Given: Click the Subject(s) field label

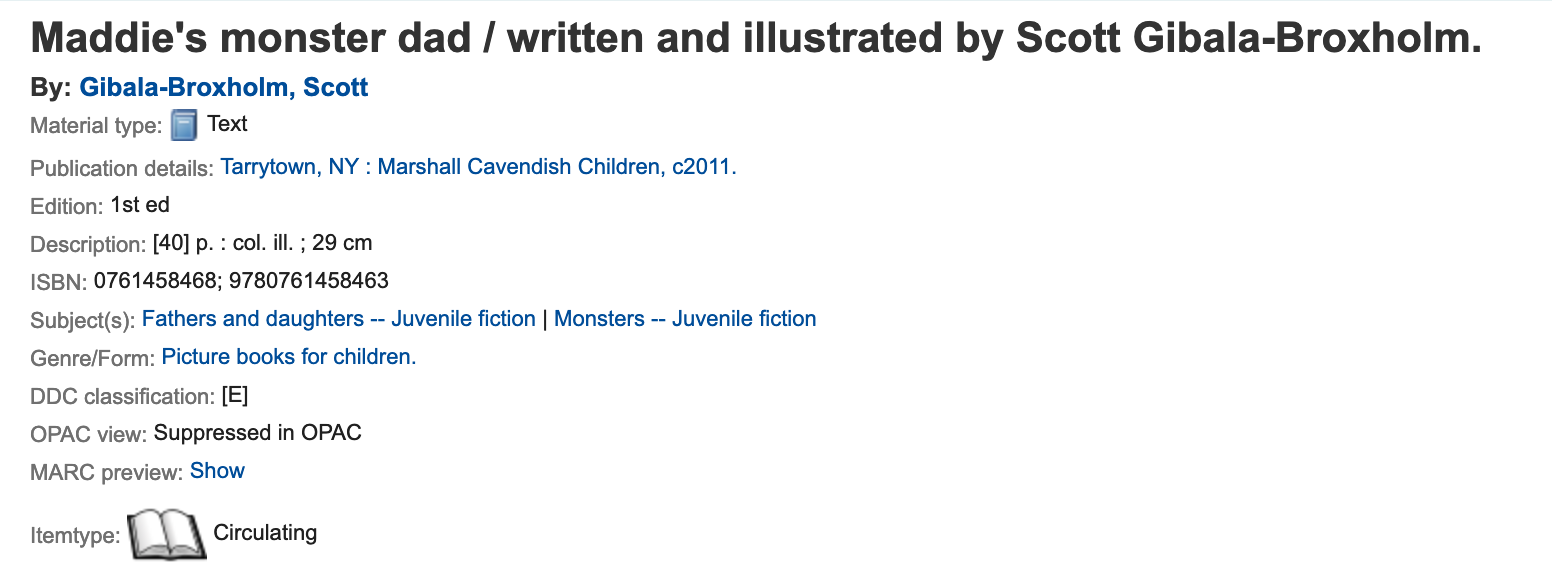Looking at the screenshot, I should tap(83, 320).
